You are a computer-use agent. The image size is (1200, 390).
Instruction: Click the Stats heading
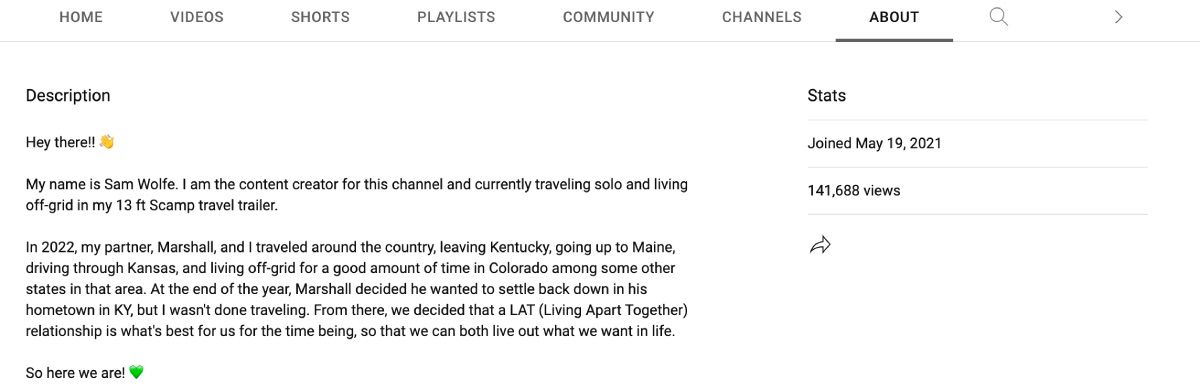pos(827,96)
